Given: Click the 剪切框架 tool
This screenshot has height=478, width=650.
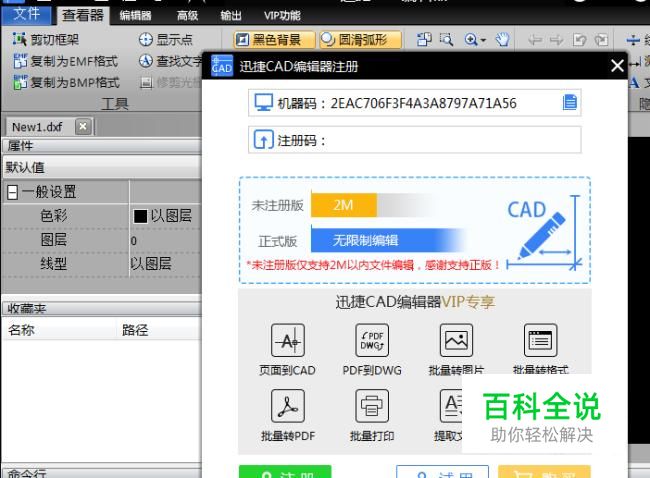Looking at the screenshot, I should (46, 39).
